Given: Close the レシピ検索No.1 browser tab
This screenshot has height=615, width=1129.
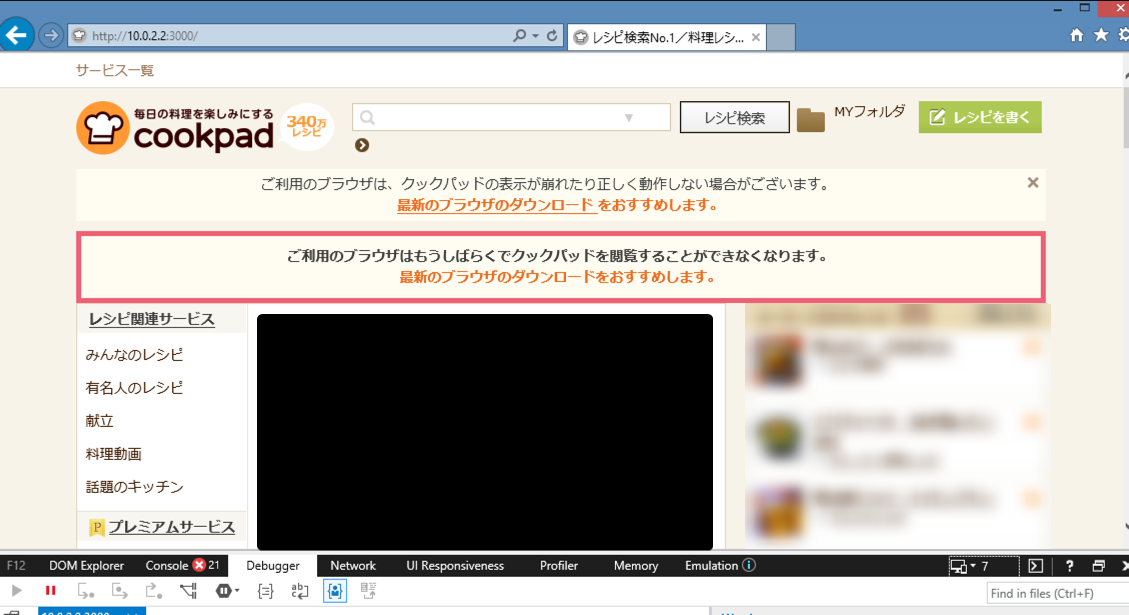Looking at the screenshot, I should [x=755, y=37].
